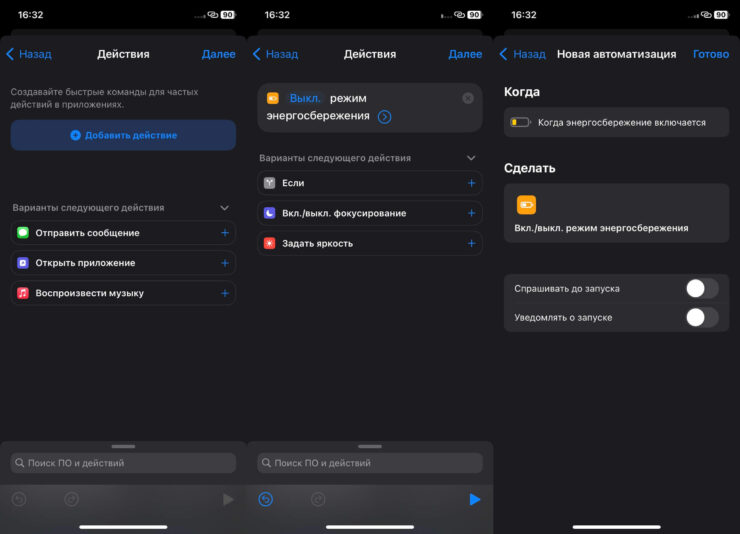The height and width of the screenshot is (534, 740).
Task: Tap the Добавить действие button
Action: [x=123, y=135]
